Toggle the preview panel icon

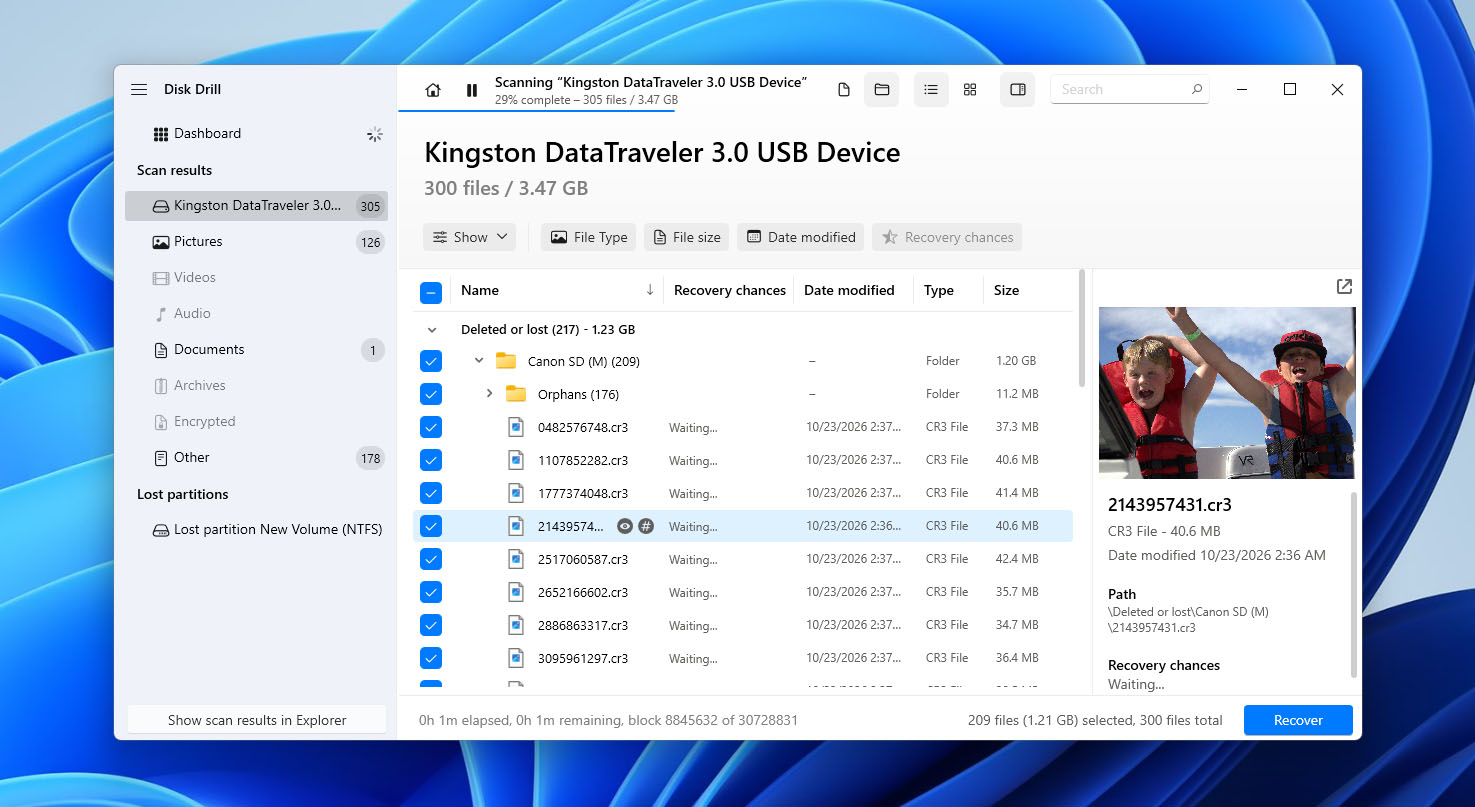click(x=1018, y=90)
